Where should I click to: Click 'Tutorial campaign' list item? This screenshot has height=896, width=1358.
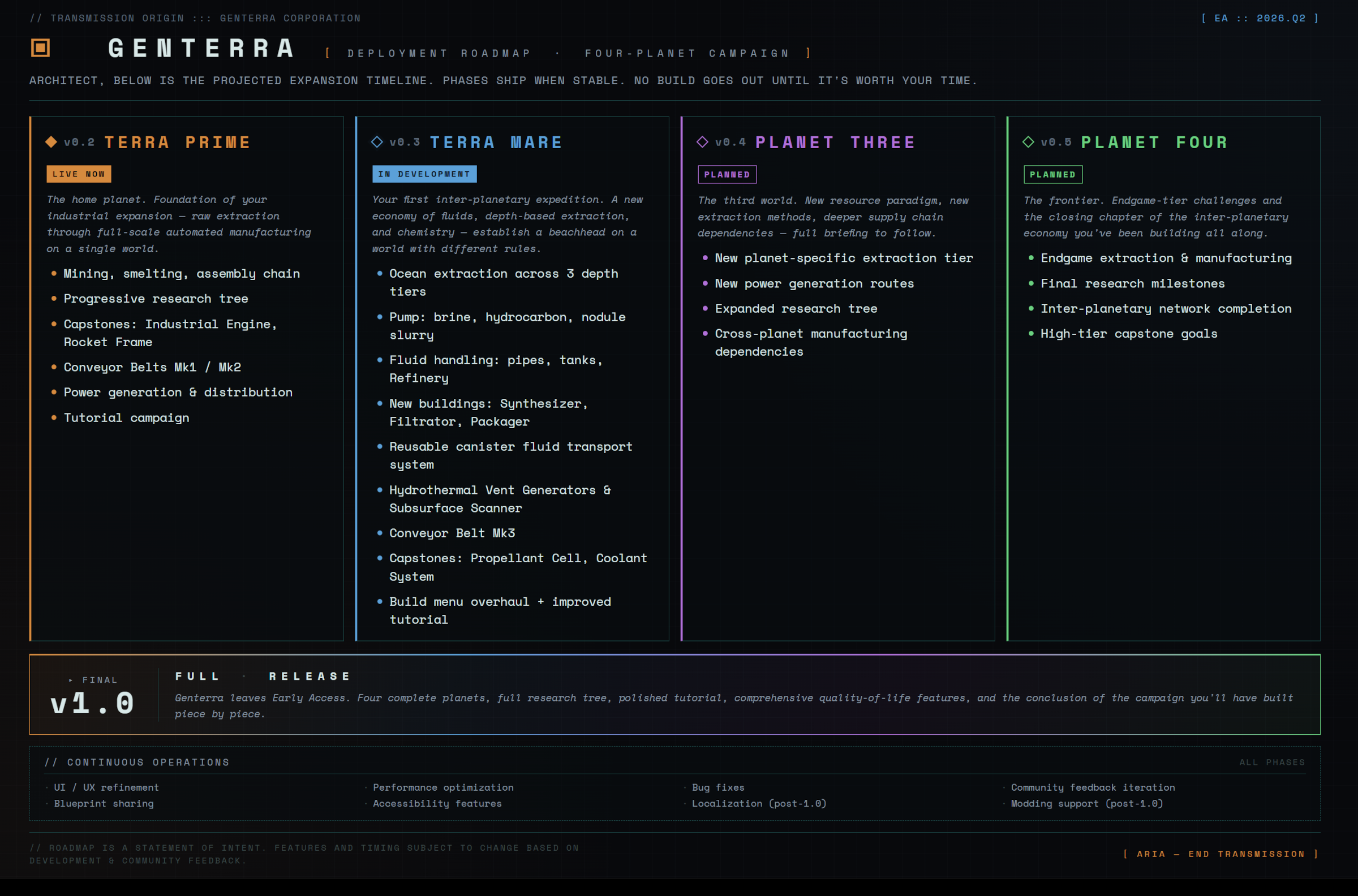(x=126, y=417)
